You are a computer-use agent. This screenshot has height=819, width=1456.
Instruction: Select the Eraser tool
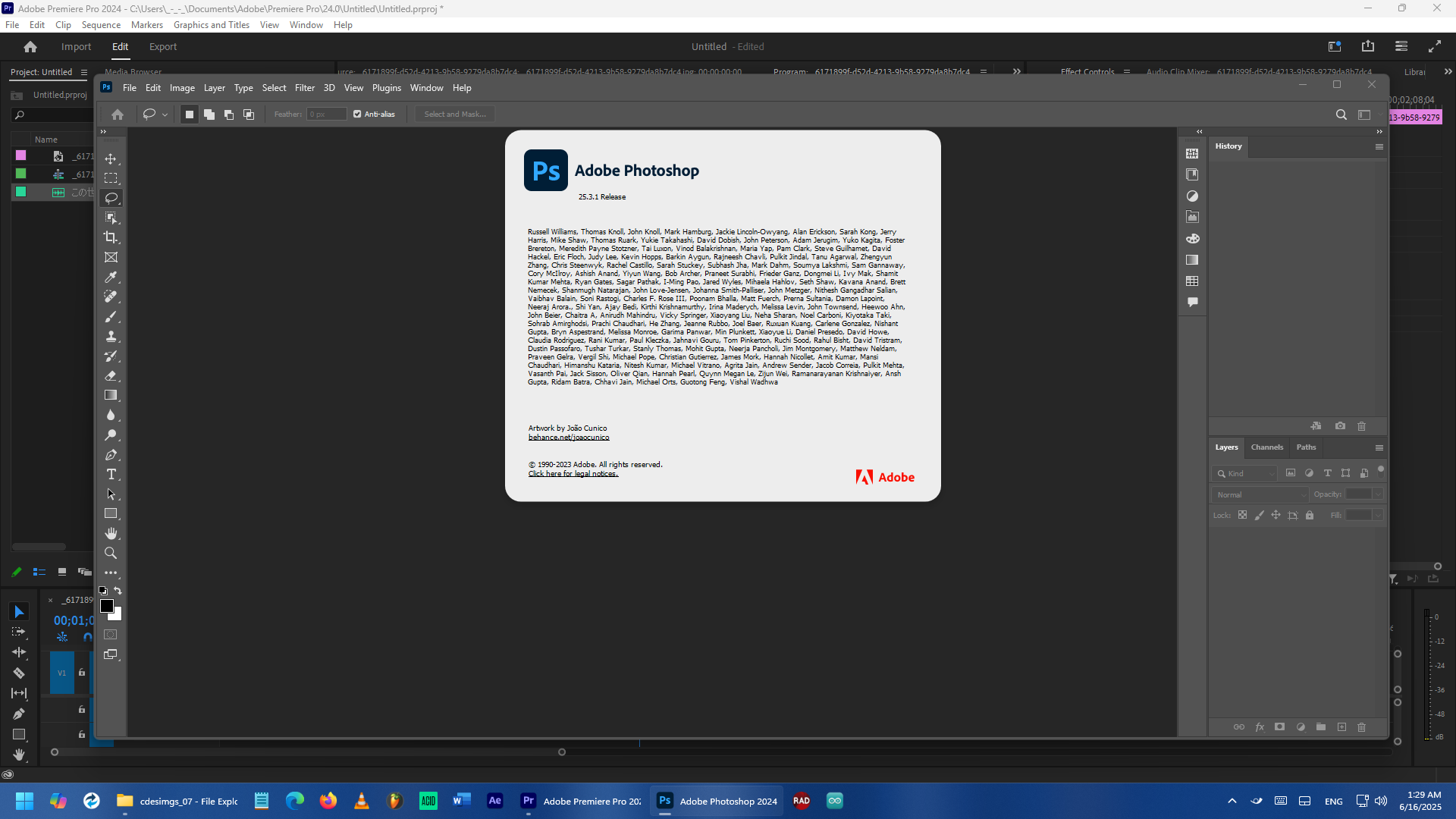(x=111, y=375)
